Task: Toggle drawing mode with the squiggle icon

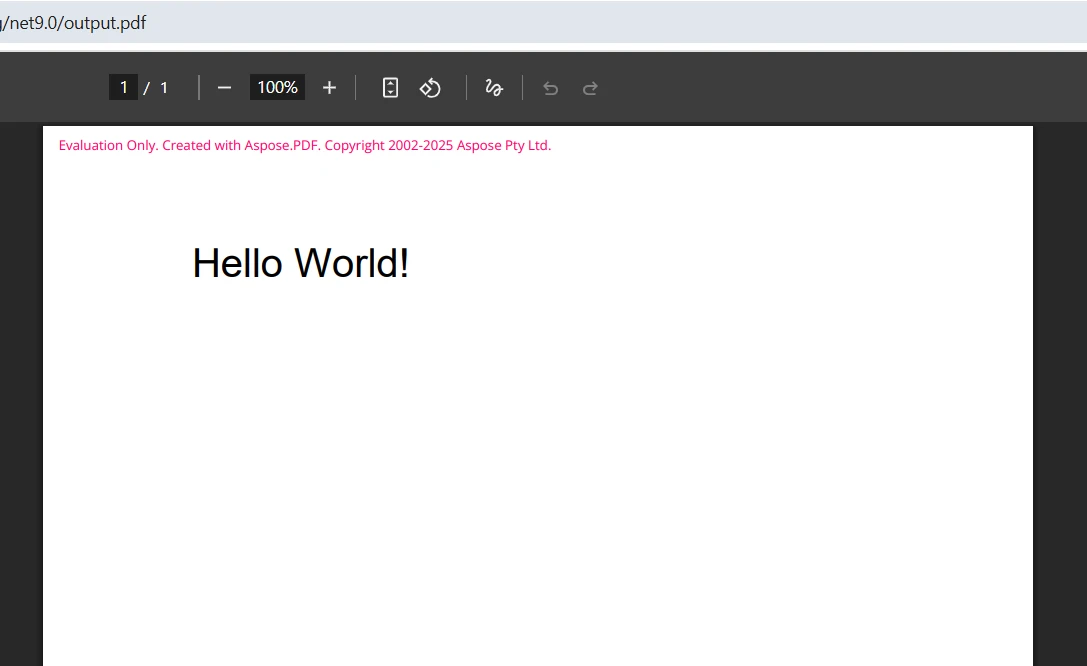Action: click(x=494, y=88)
